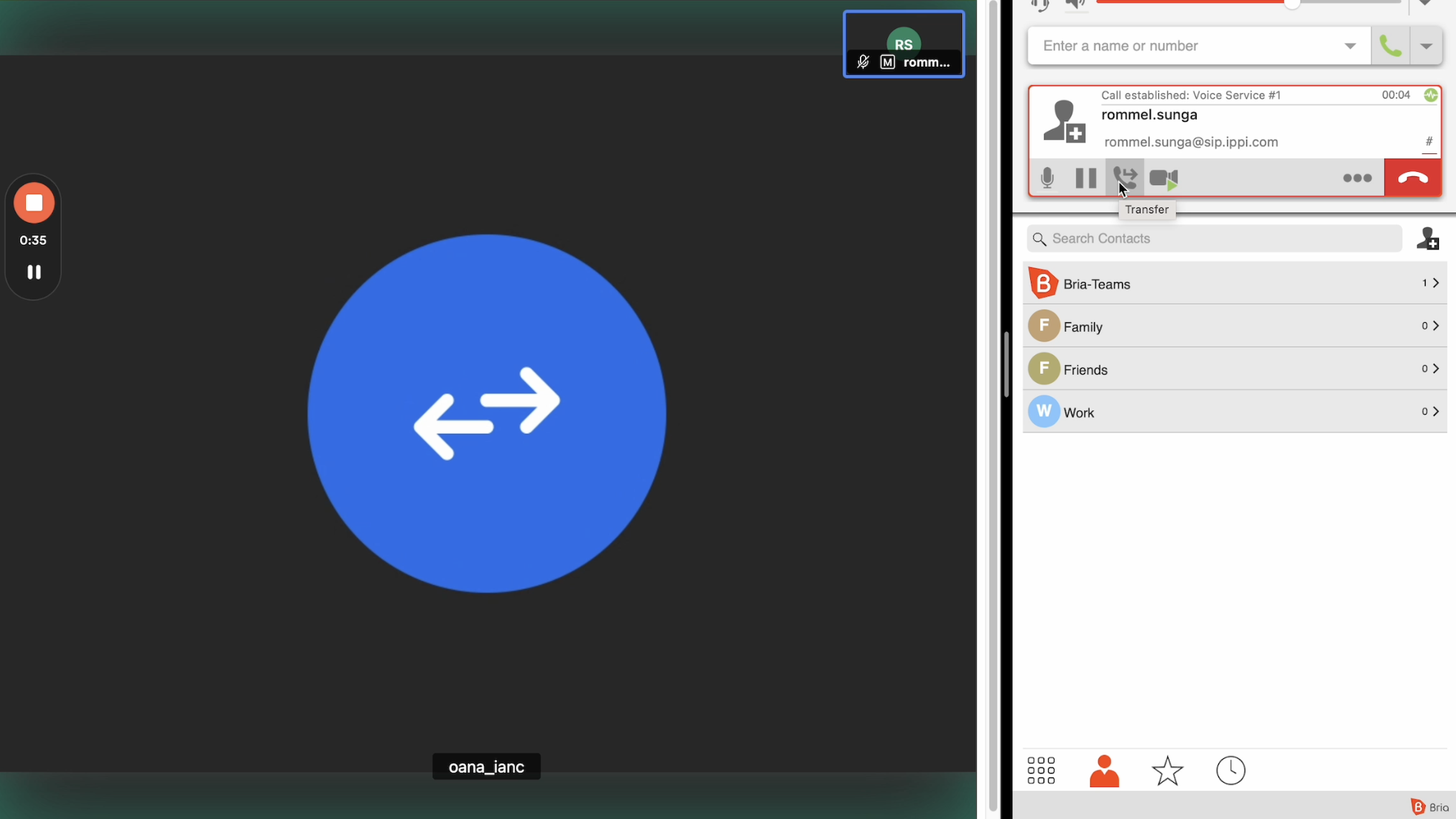Click the call Transfer icon
This screenshot has width=1456, height=819.
1124,178
